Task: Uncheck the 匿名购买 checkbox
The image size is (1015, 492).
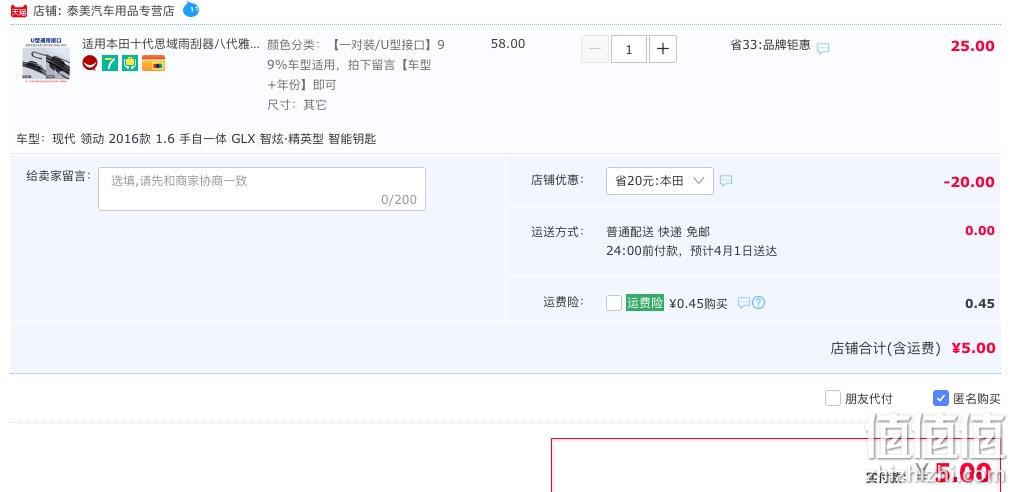Action: point(941,398)
